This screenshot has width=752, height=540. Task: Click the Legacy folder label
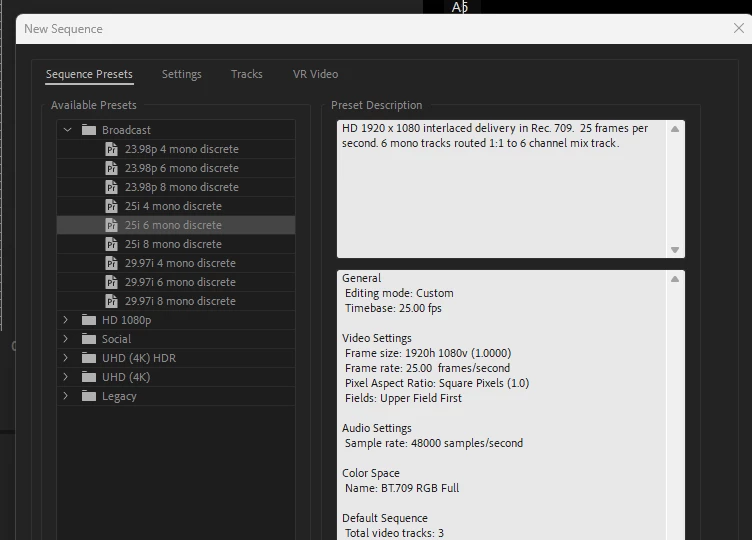tap(119, 396)
